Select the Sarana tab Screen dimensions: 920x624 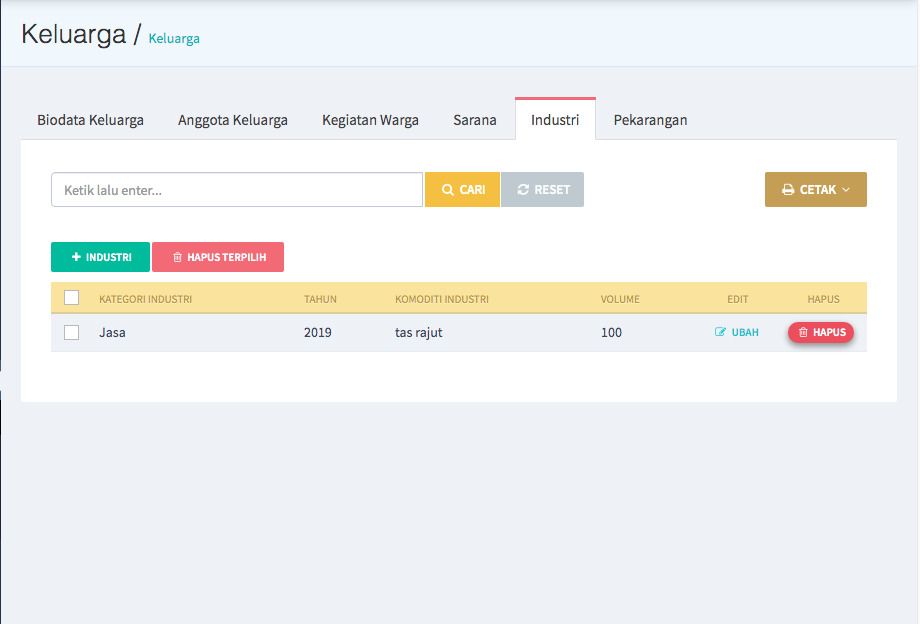474,120
